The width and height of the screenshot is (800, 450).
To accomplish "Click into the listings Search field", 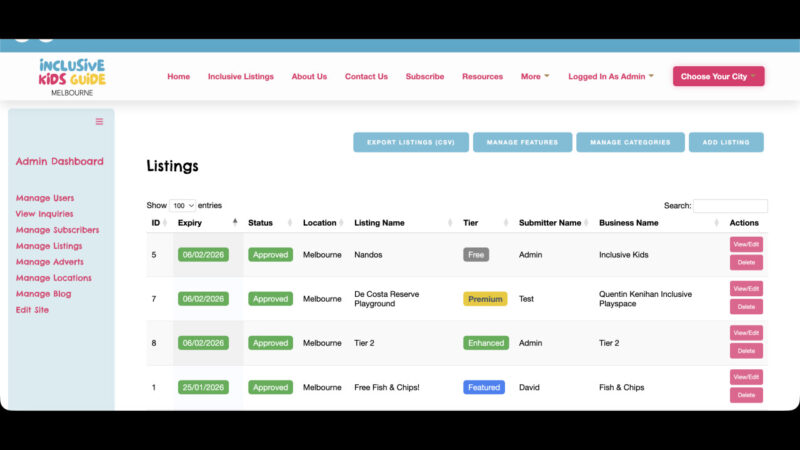I will coord(730,206).
